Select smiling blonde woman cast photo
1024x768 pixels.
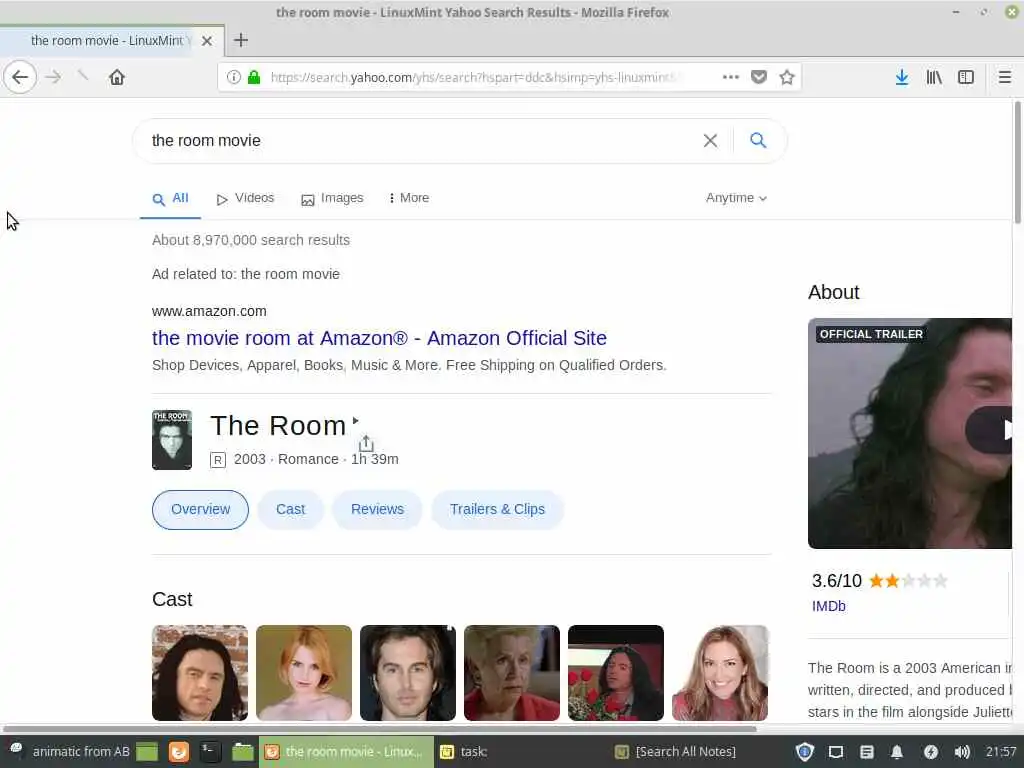tap(720, 673)
